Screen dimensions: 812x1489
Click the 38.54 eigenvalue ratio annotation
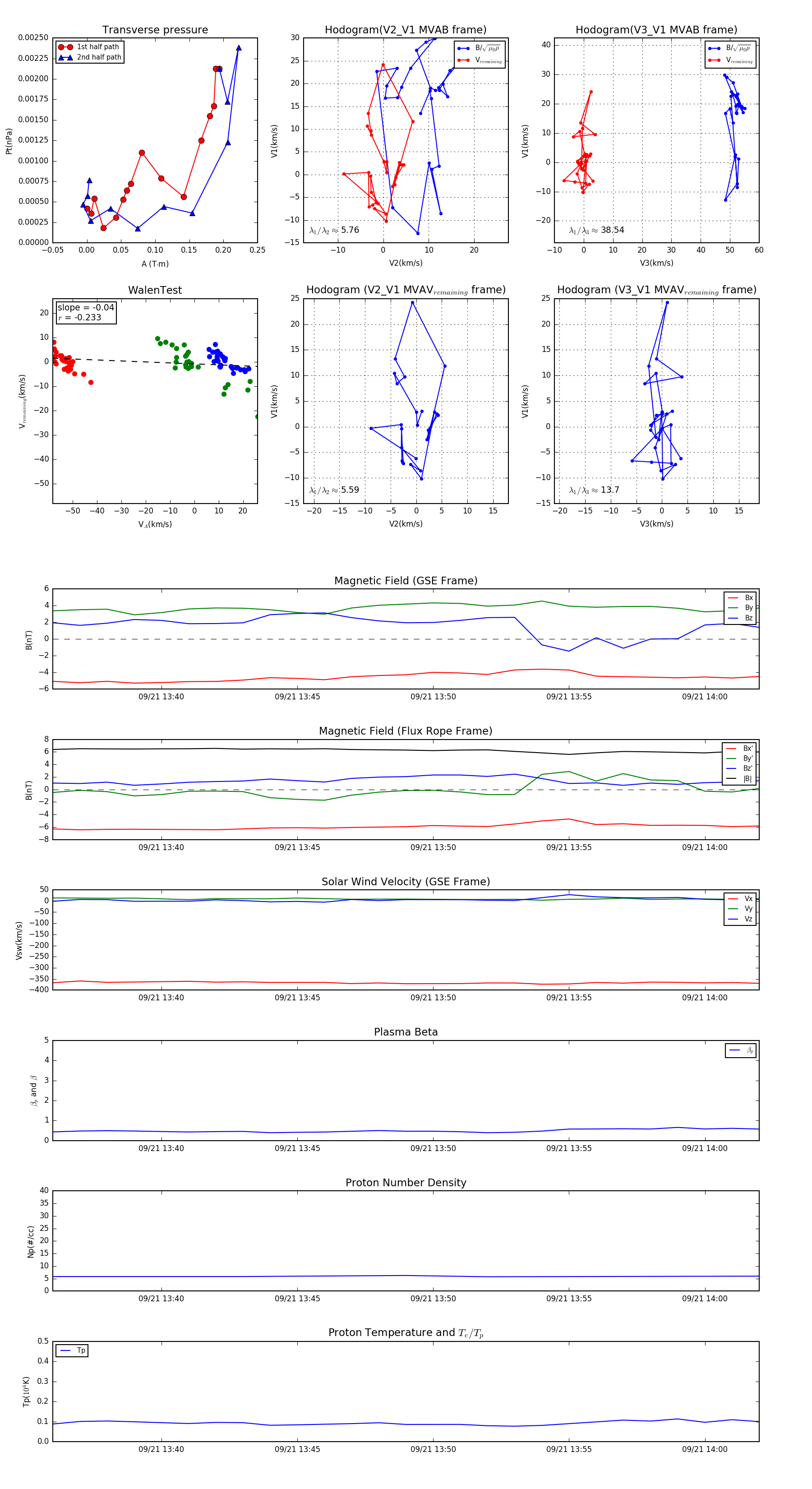[x=596, y=230]
